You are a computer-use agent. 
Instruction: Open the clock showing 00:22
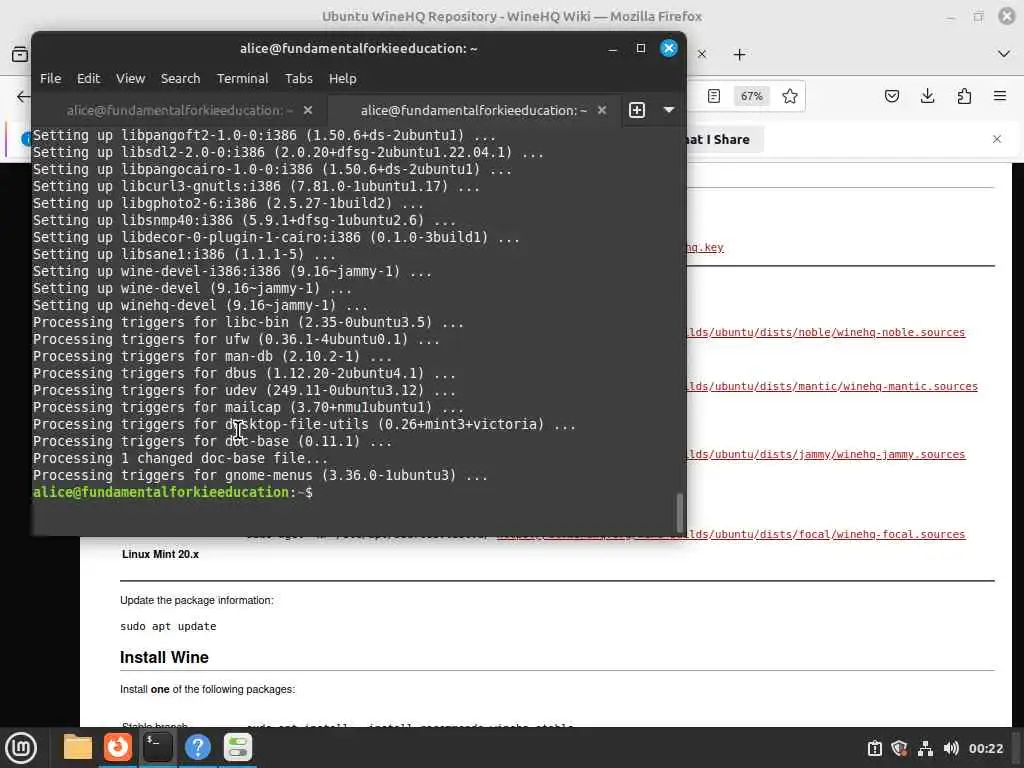click(985, 748)
